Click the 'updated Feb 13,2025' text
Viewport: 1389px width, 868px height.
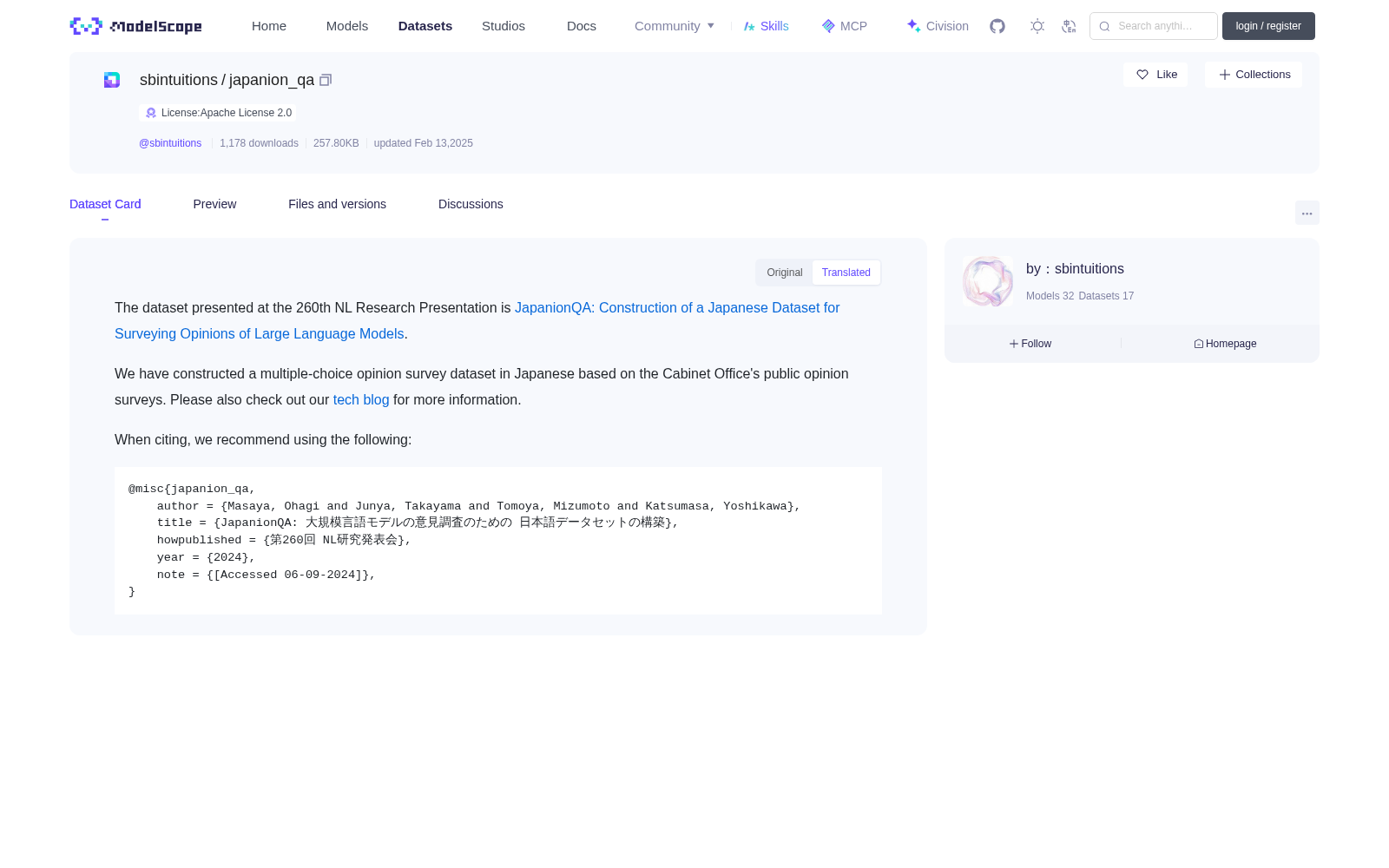click(x=424, y=143)
